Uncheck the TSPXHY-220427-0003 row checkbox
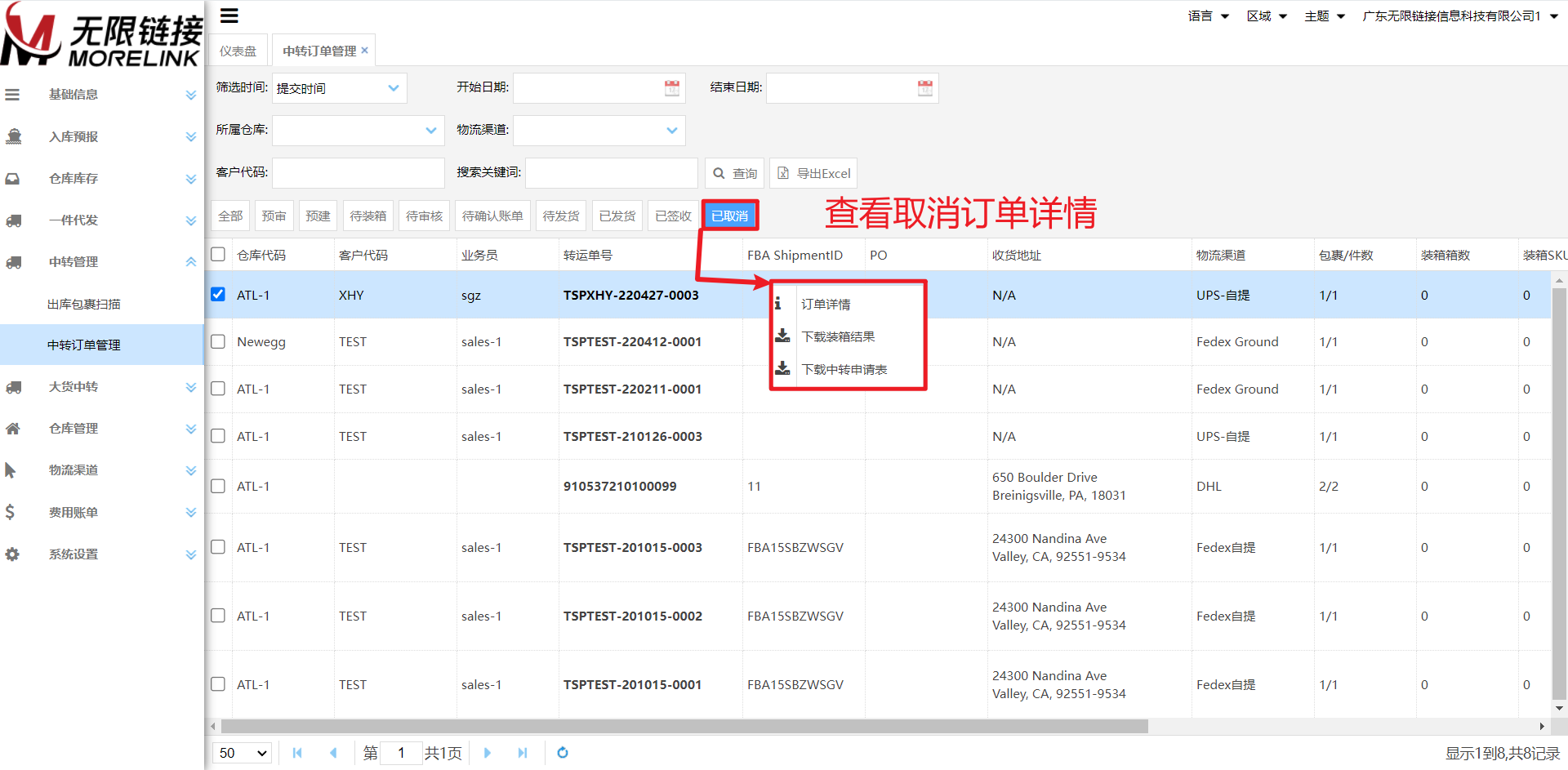Viewport: 1568px width, 770px height. pos(218,295)
